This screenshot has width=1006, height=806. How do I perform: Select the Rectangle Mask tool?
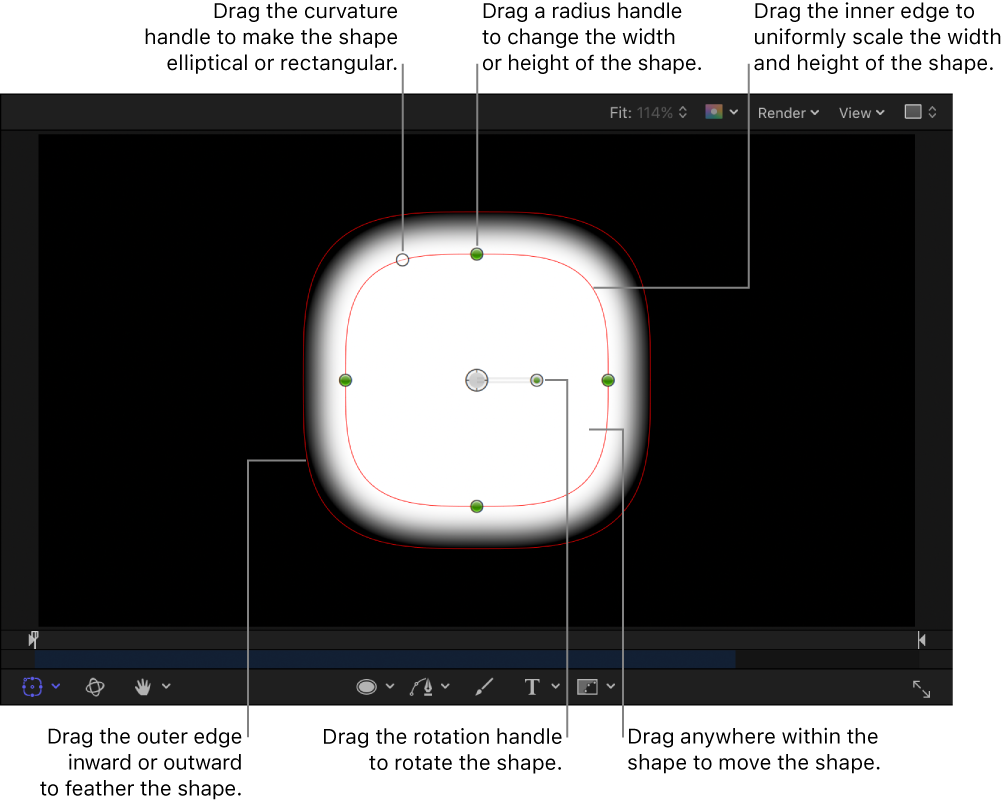pyautogui.click(x=588, y=686)
